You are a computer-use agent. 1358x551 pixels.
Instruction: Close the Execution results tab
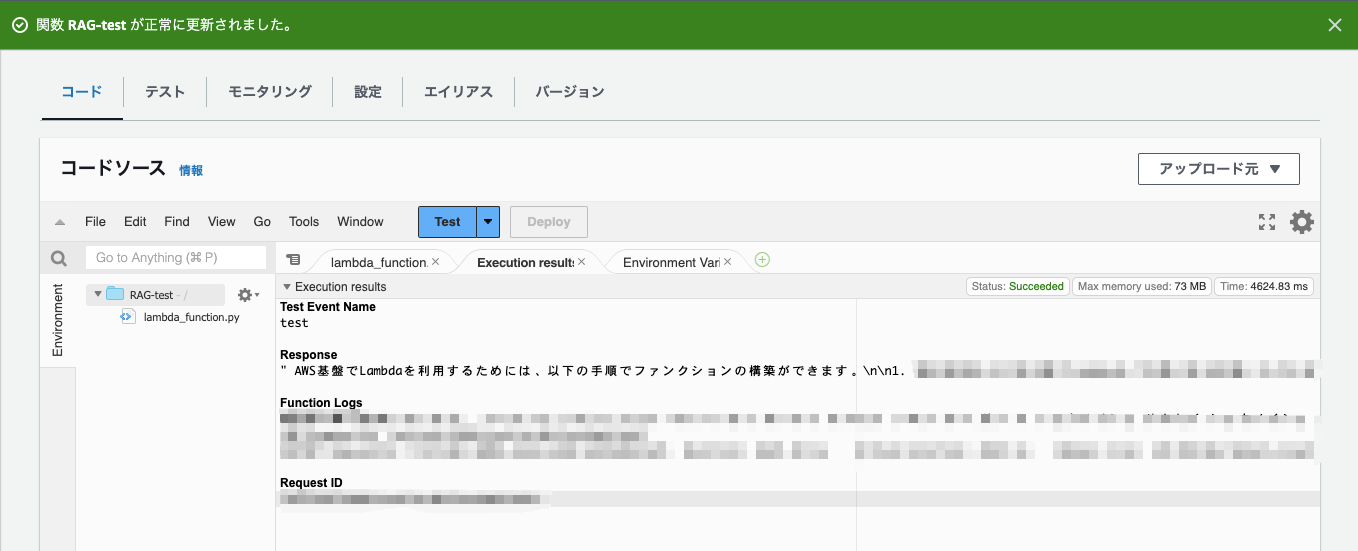pos(582,262)
